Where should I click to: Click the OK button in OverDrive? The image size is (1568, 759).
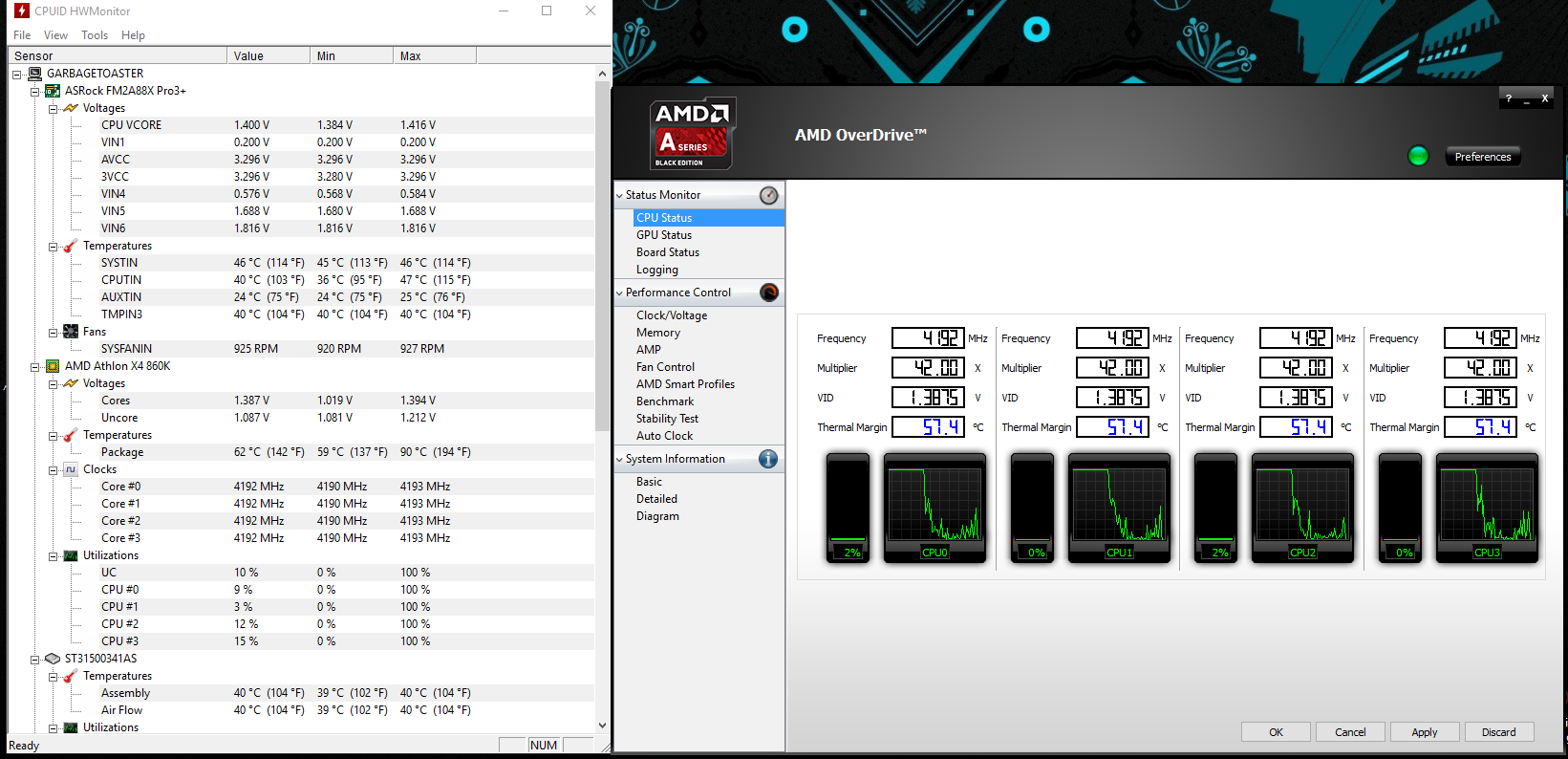[1276, 732]
